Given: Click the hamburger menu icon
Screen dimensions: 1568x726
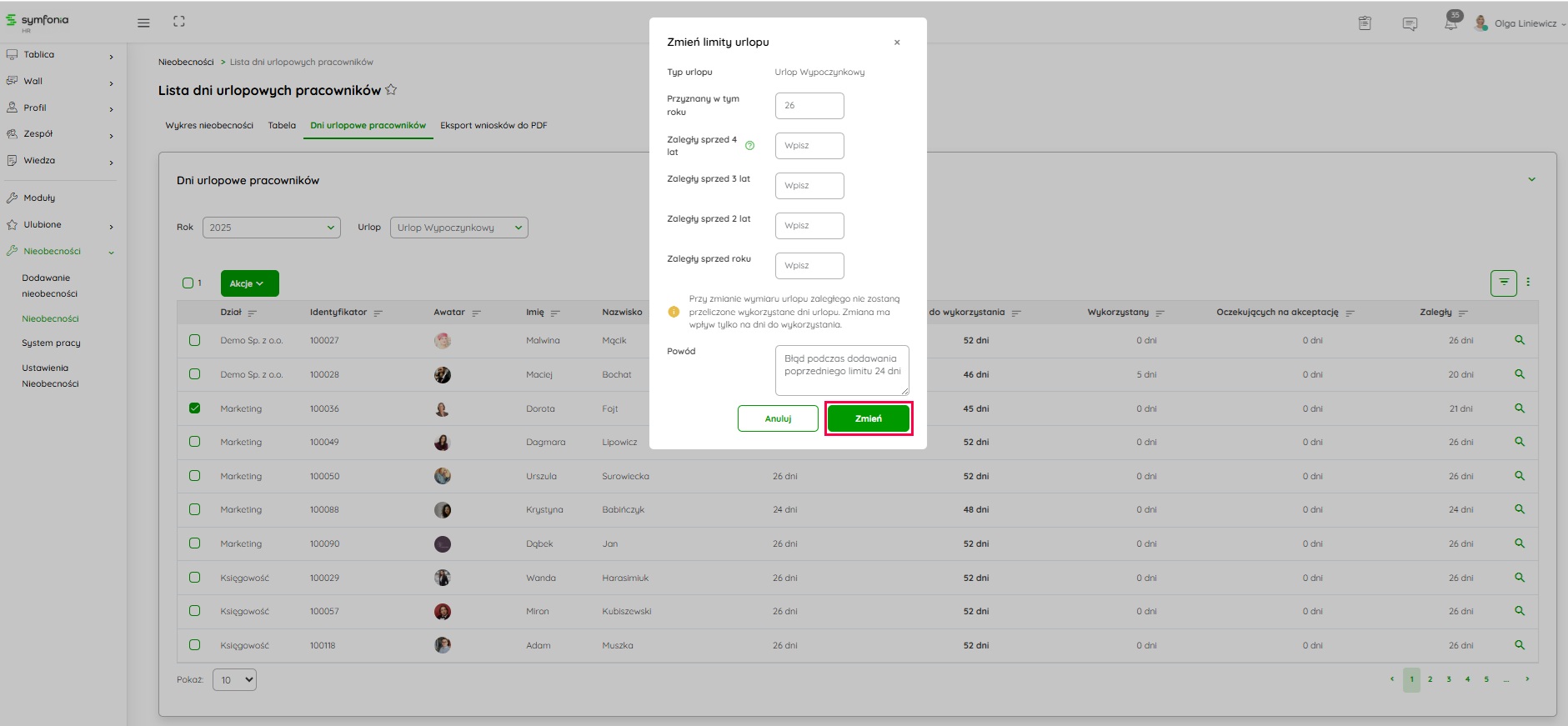Looking at the screenshot, I should [x=143, y=23].
